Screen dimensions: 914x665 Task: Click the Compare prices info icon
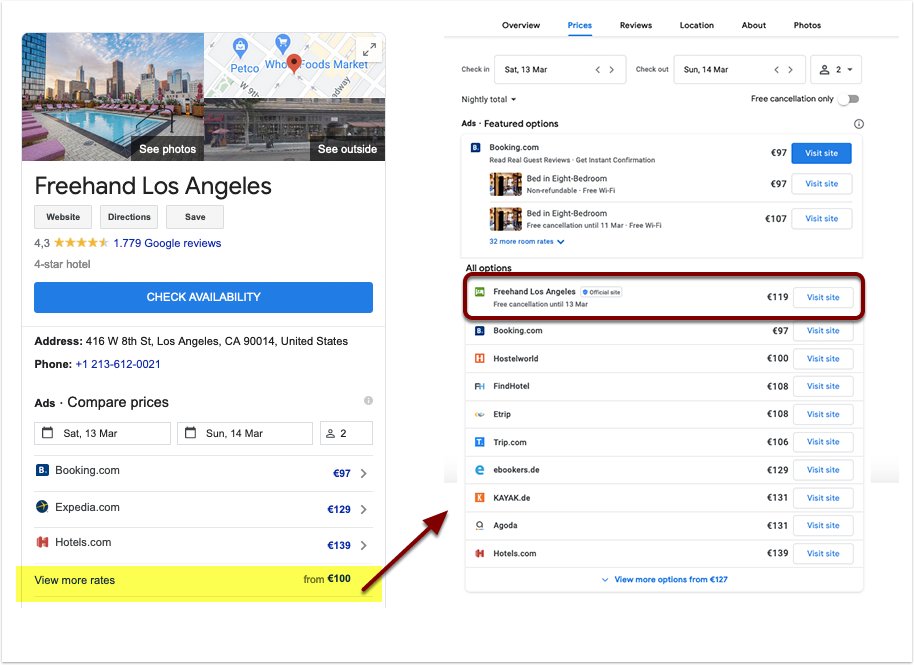[x=368, y=400]
